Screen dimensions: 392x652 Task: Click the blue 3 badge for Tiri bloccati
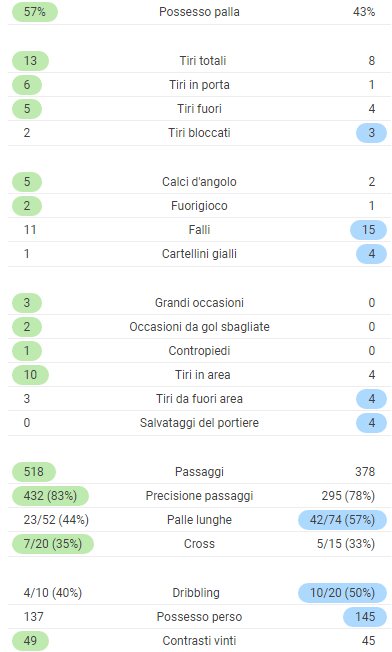[371, 133]
